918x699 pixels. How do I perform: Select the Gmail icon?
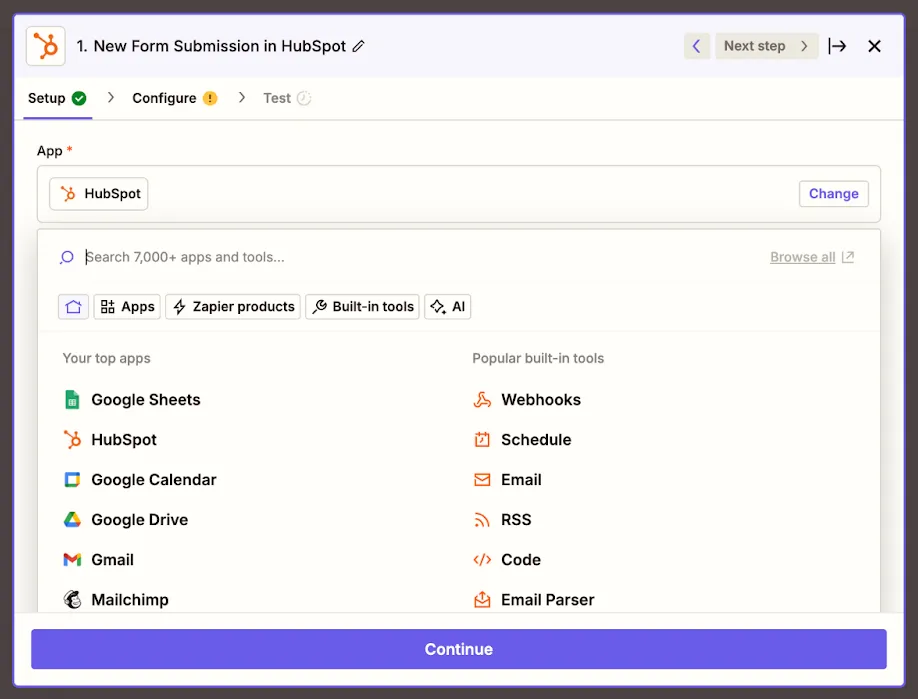72,560
